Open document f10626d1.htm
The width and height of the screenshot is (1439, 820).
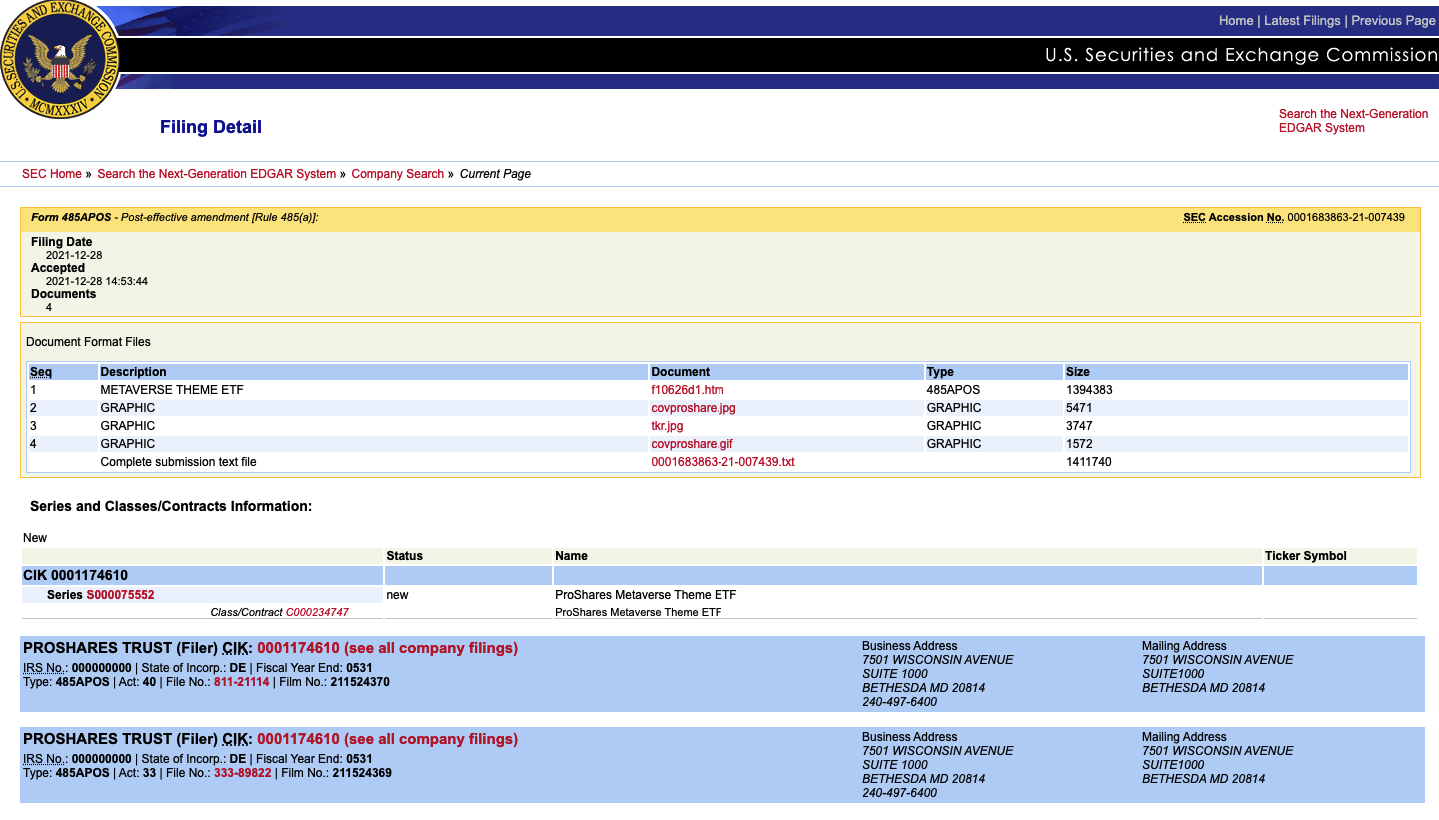(687, 390)
